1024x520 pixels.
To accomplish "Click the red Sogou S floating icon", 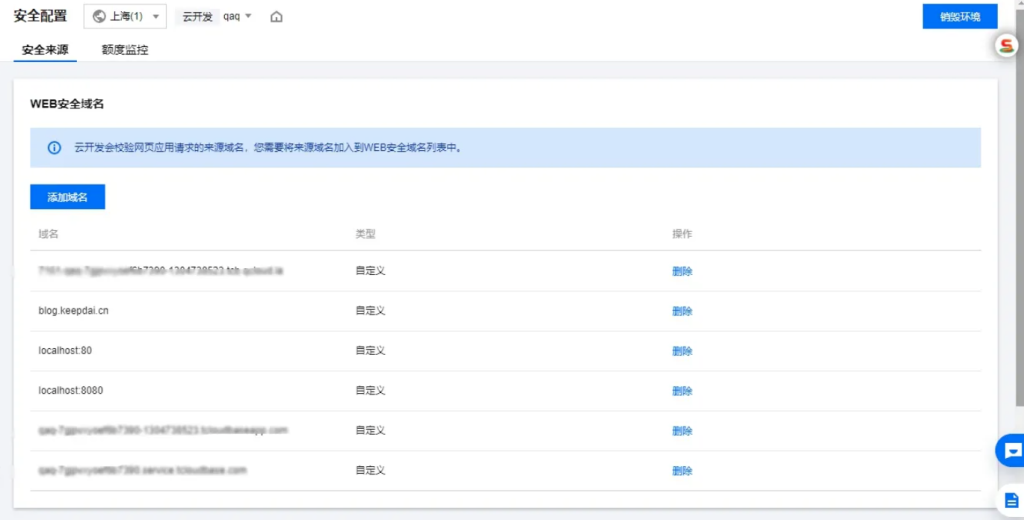I will click(1007, 45).
